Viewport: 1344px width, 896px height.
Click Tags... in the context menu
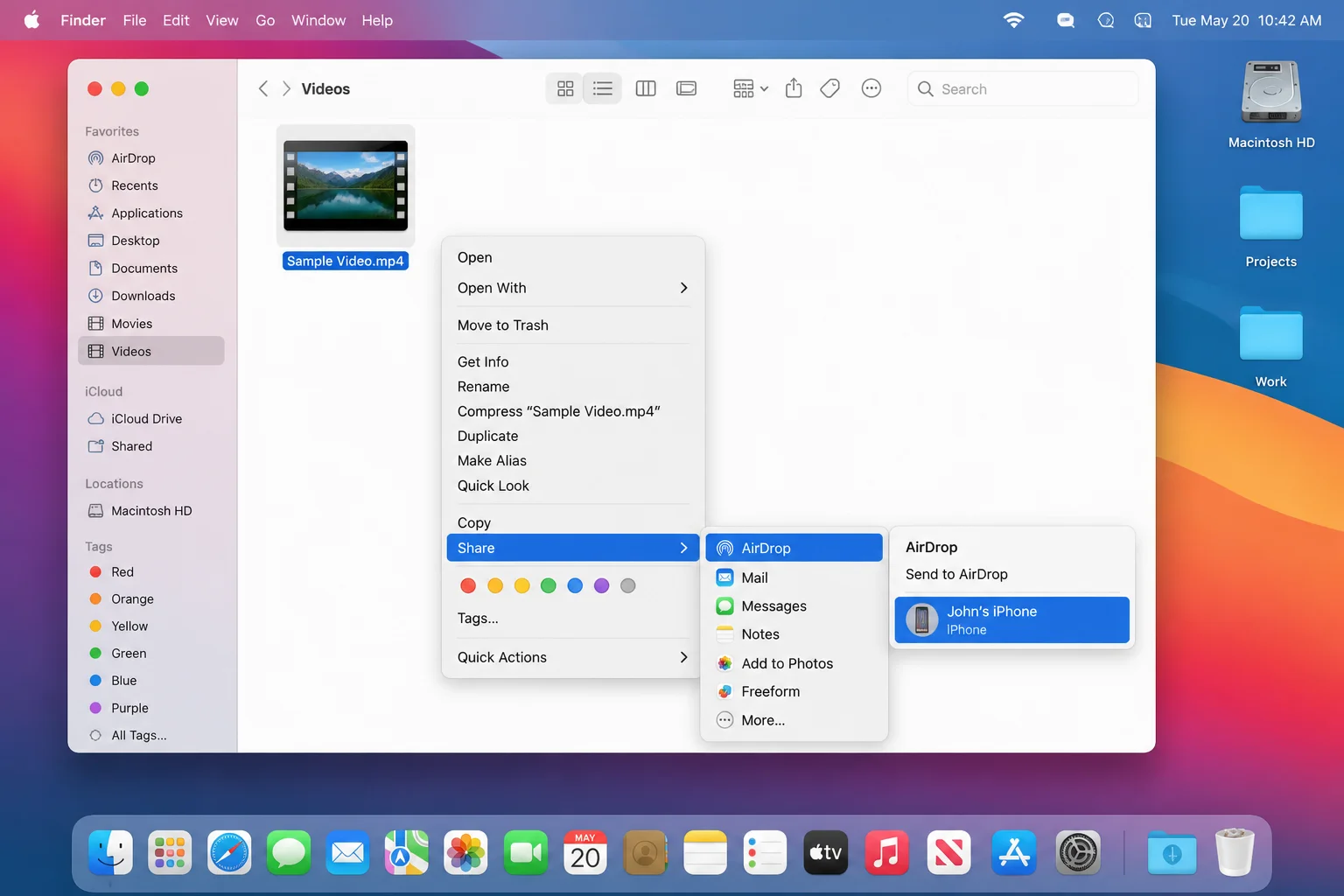point(572,619)
